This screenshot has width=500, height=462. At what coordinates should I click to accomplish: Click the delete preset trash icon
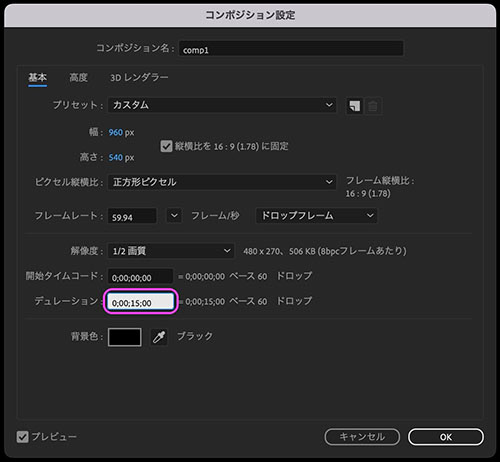coord(373,106)
